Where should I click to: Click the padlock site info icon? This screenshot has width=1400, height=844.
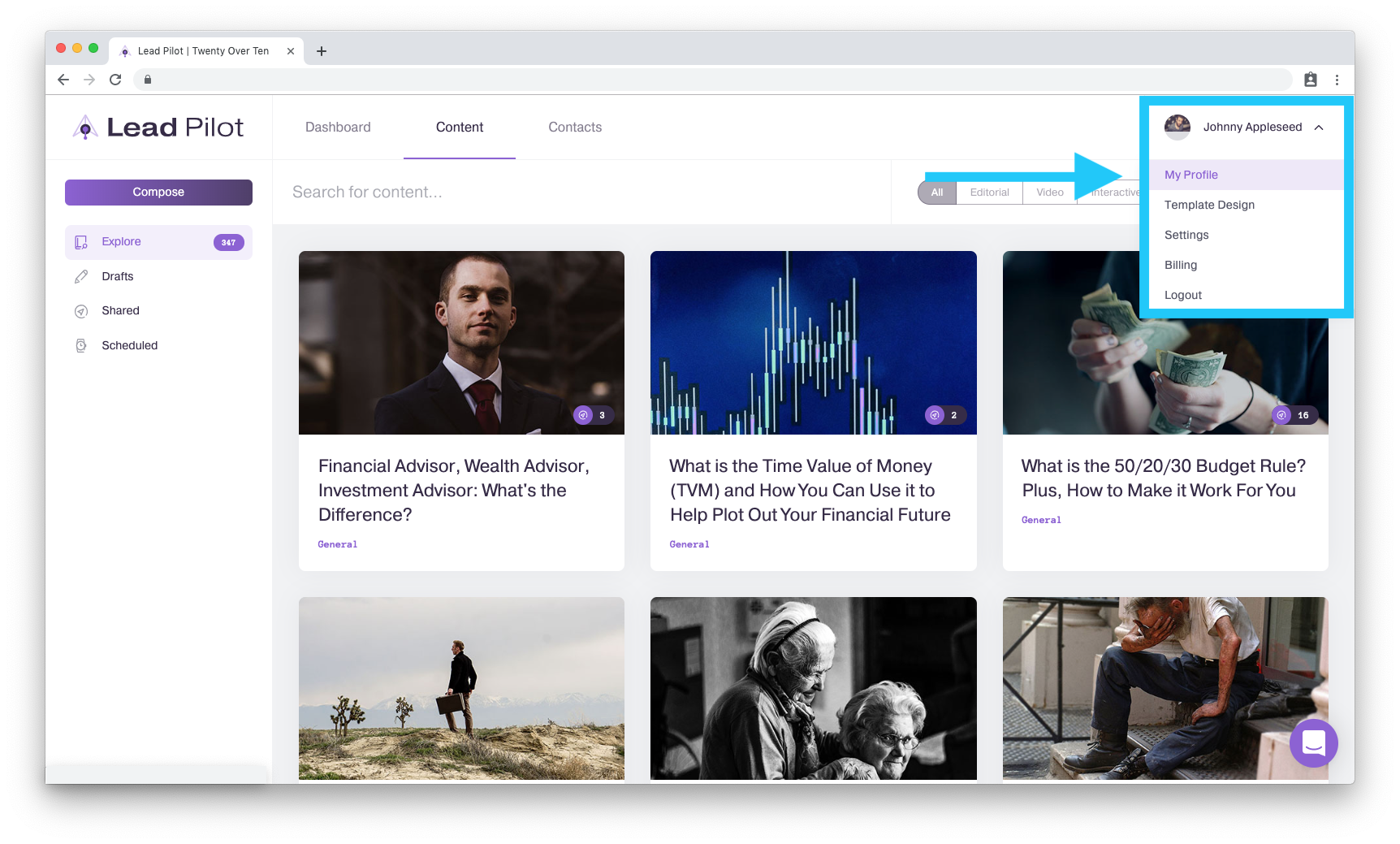click(x=148, y=80)
